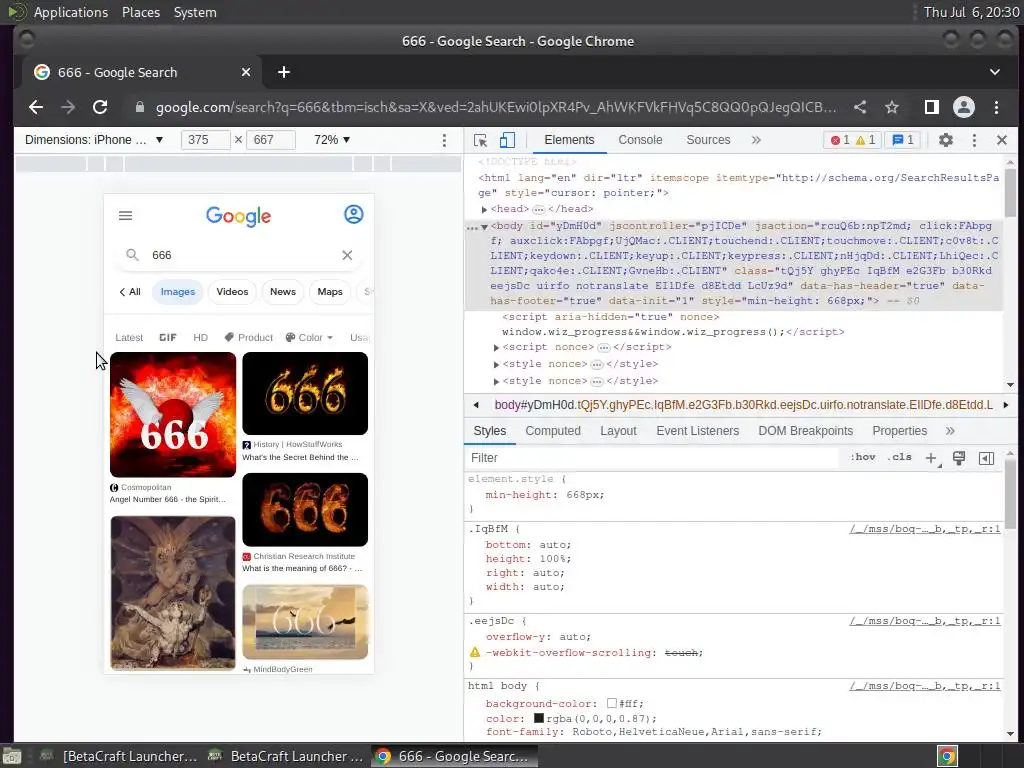Show more style pane tabs chevron
Screen dimensions: 1024x768
tap(950, 431)
